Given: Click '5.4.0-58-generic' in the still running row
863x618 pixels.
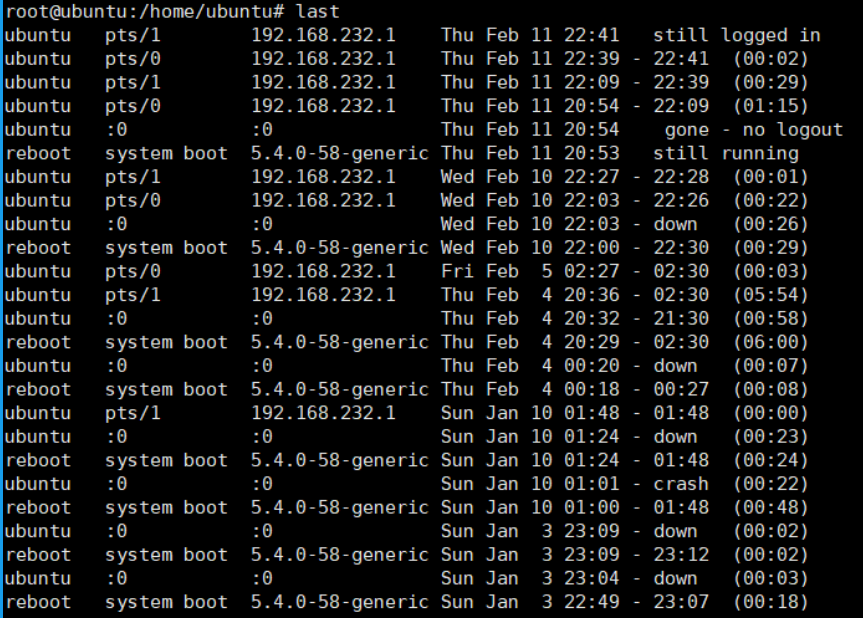Looking at the screenshot, I should click(x=340, y=154).
